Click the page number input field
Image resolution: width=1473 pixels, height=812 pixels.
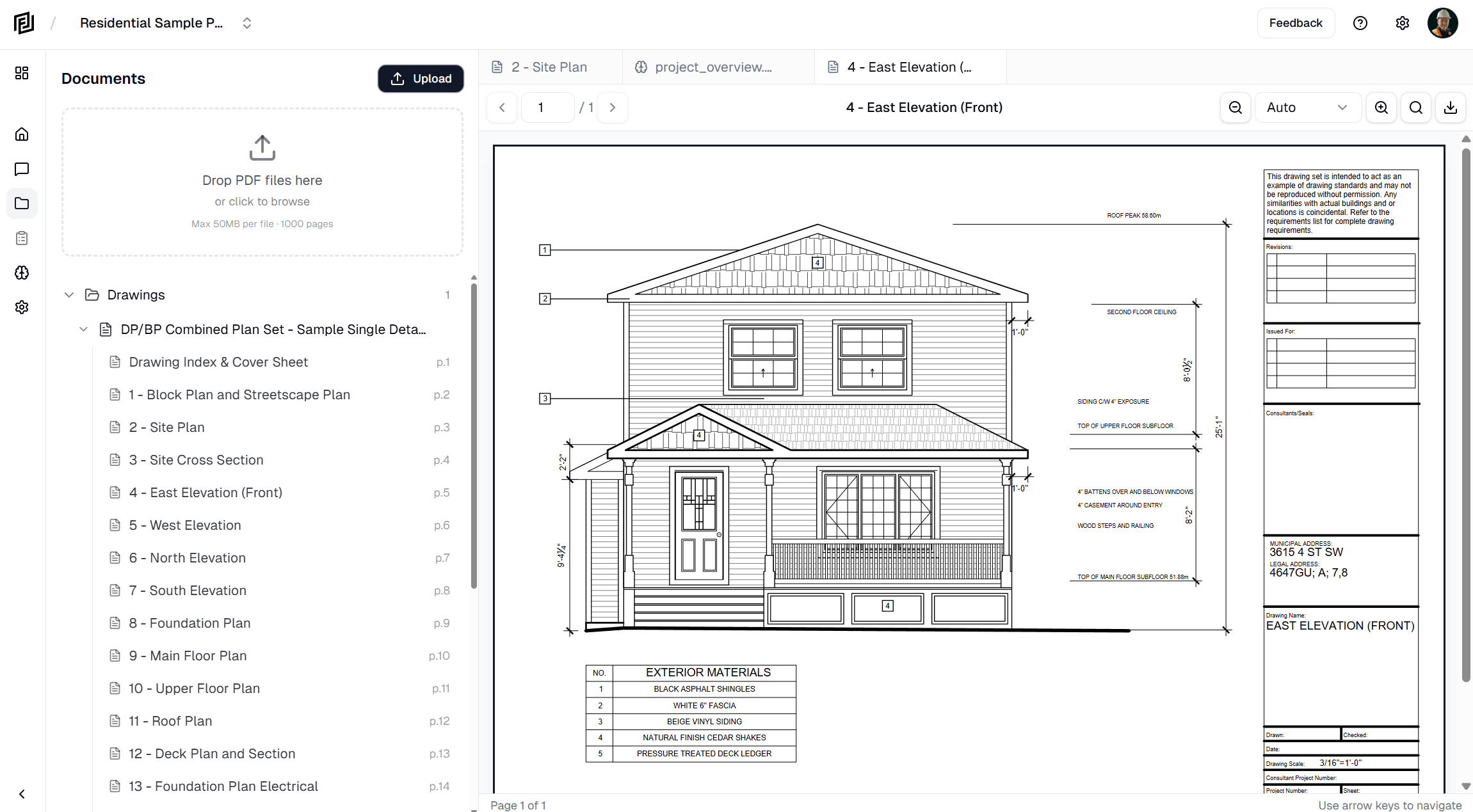pos(547,107)
